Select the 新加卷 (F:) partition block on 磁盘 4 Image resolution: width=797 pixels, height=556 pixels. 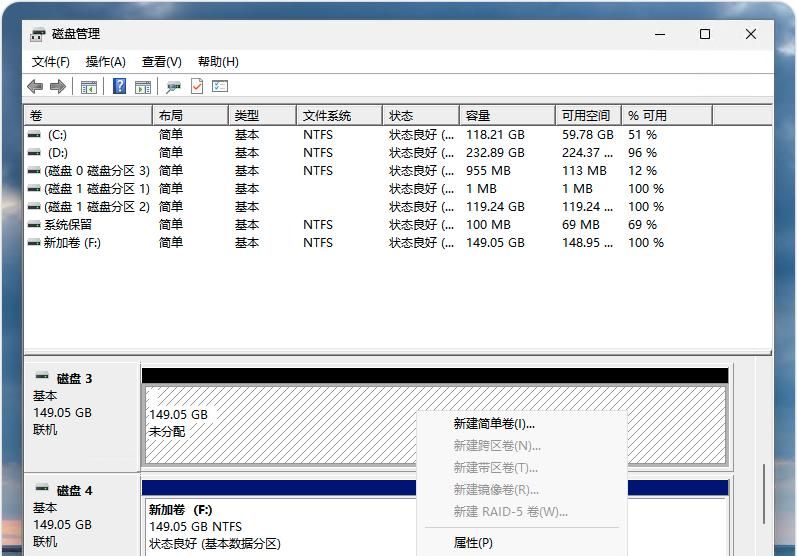(280, 527)
